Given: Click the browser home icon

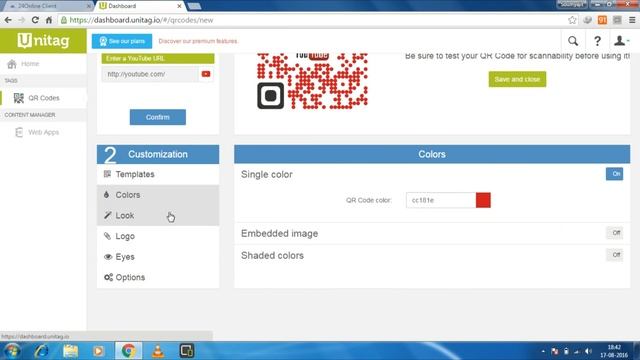Looking at the screenshot, I should click(x=49, y=20).
